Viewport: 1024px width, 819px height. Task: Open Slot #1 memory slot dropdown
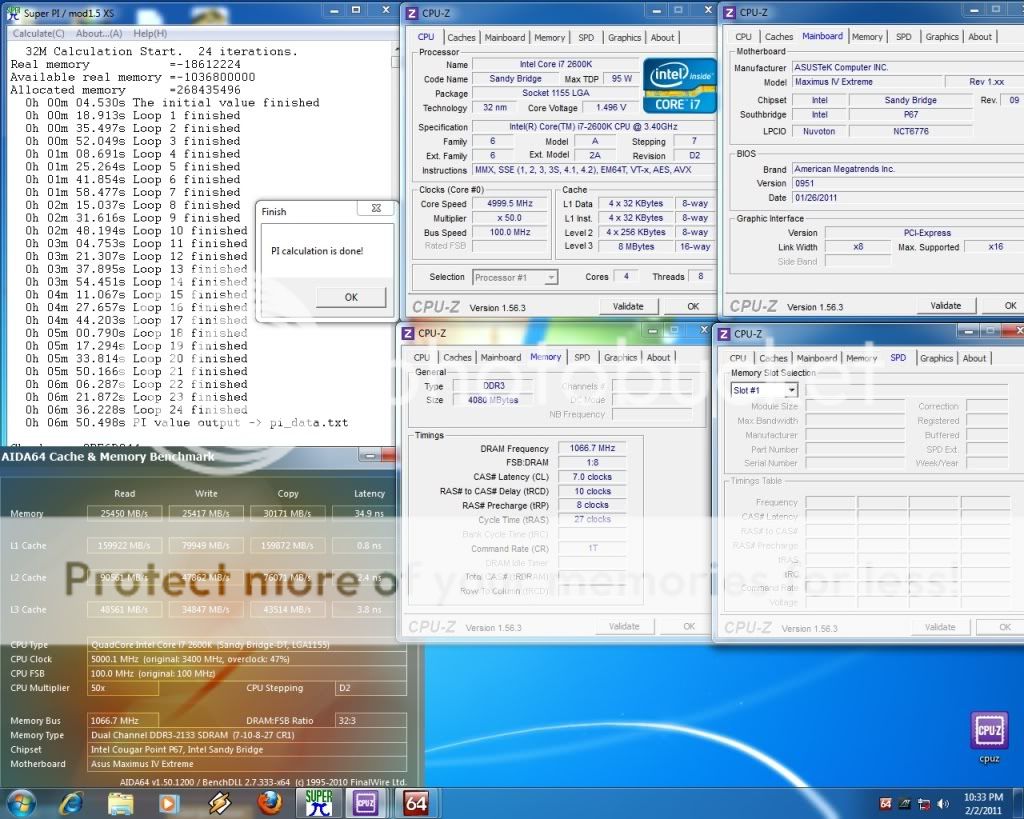[764, 390]
